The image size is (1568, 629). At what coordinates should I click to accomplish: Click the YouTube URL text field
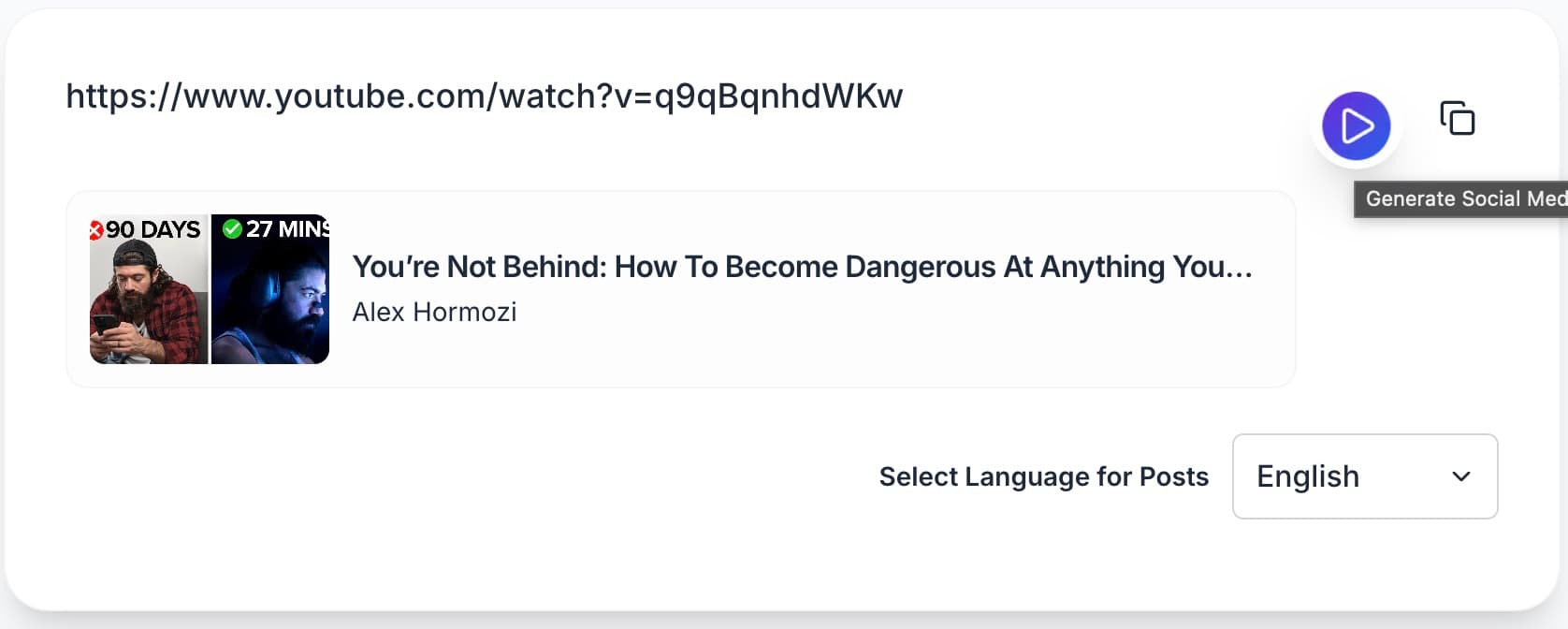click(x=484, y=95)
